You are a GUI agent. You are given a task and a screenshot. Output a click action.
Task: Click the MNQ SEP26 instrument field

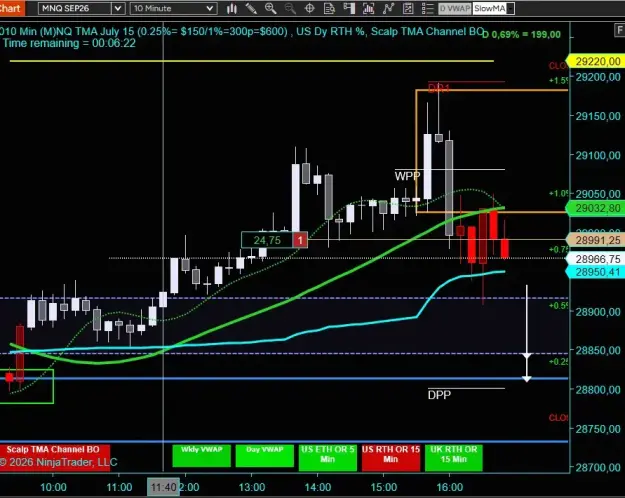(x=75, y=8)
